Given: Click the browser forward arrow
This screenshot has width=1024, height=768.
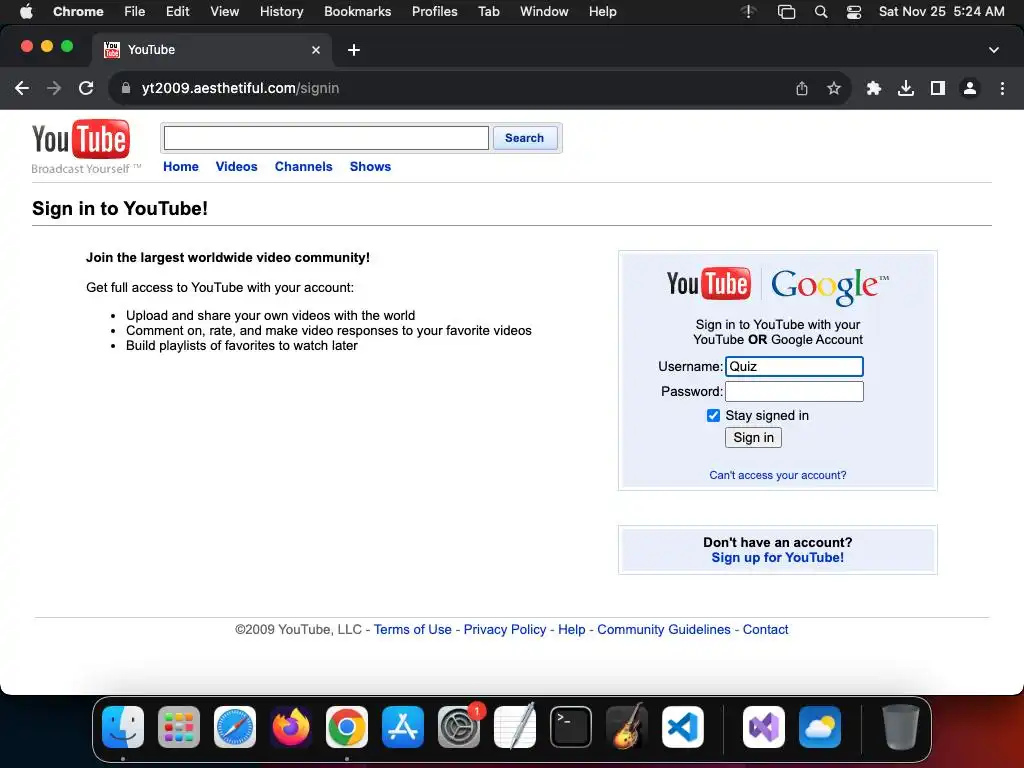Looking at the screenshot, I should click(54, 88).
